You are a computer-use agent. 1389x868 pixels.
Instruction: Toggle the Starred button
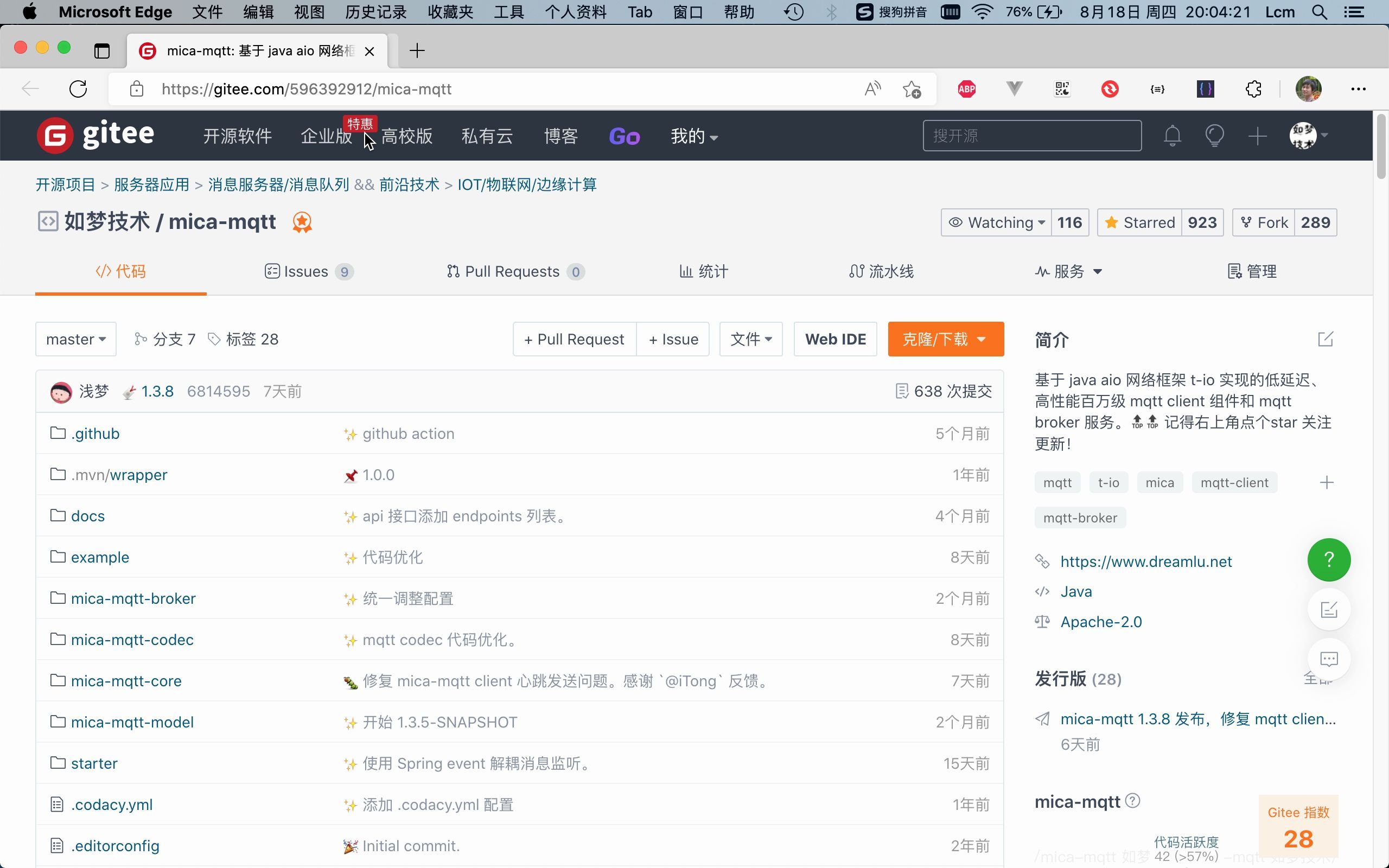click(x=1139, y=222)
